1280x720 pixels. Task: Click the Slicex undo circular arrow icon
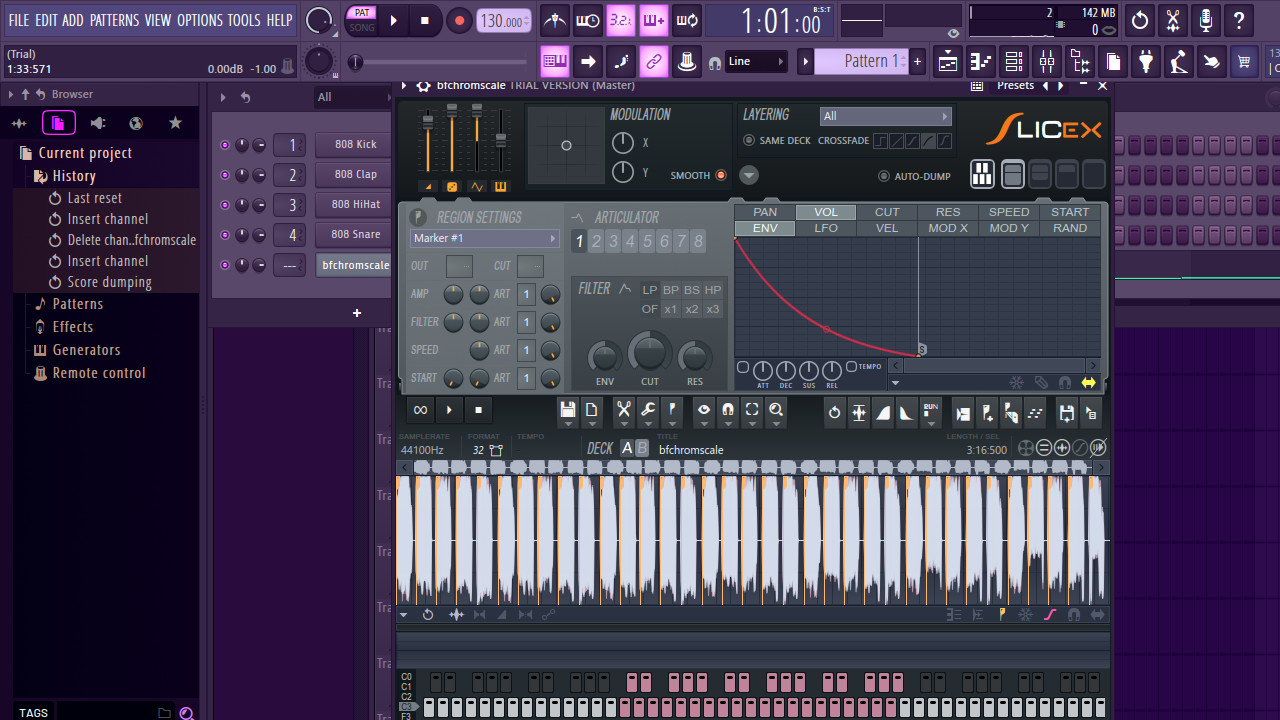tap(835, 412)
